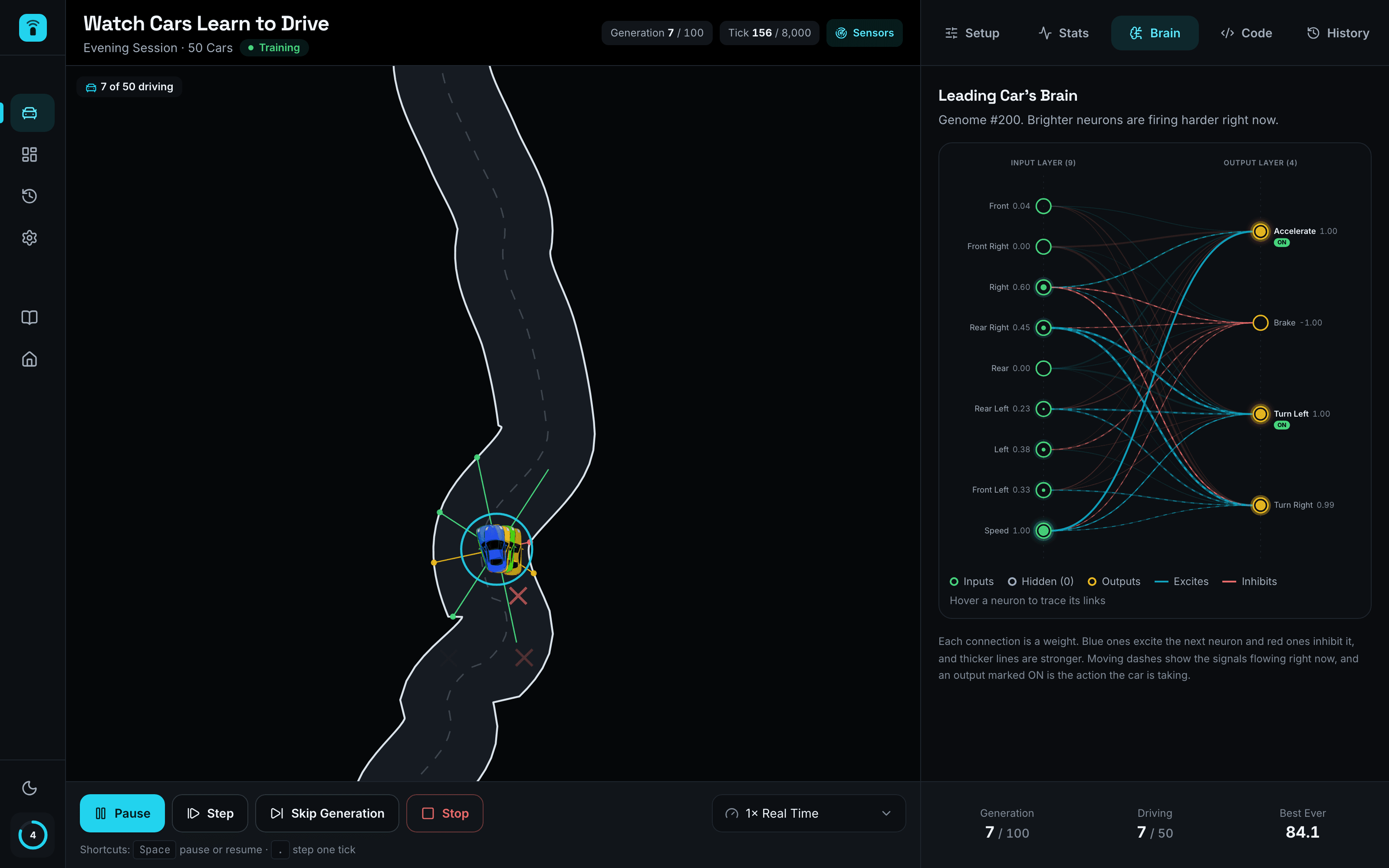Click the Left input neuron

[x=1043, y=450]
